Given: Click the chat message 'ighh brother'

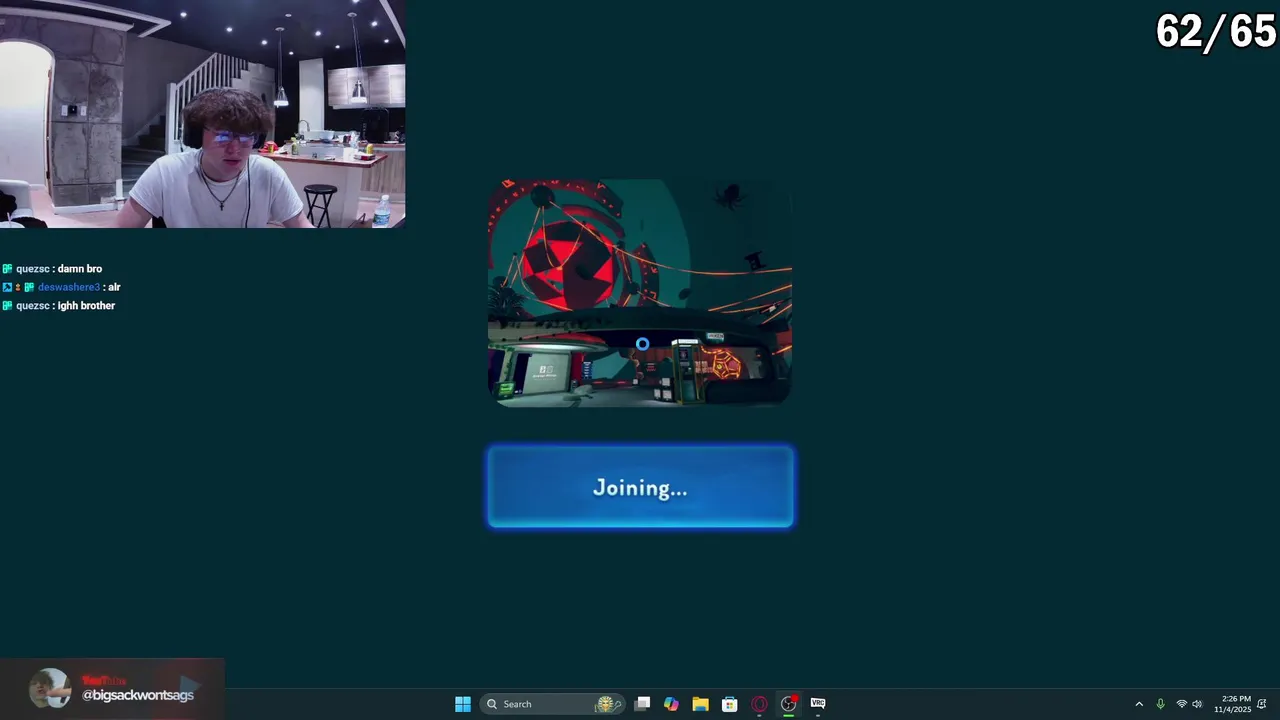Looking at the screenshot, I should 86,306.
